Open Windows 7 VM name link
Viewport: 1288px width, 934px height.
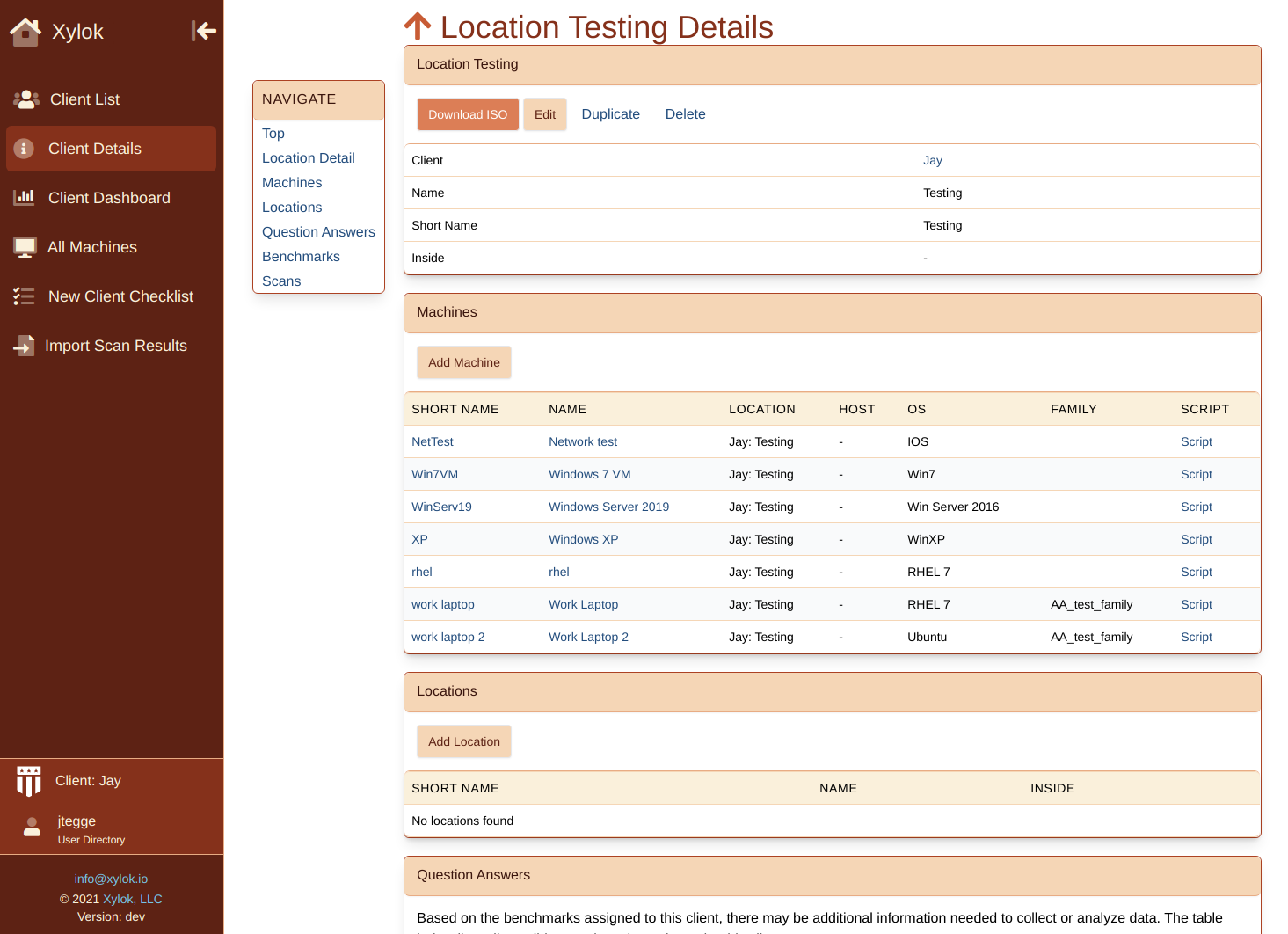point(590,474)
